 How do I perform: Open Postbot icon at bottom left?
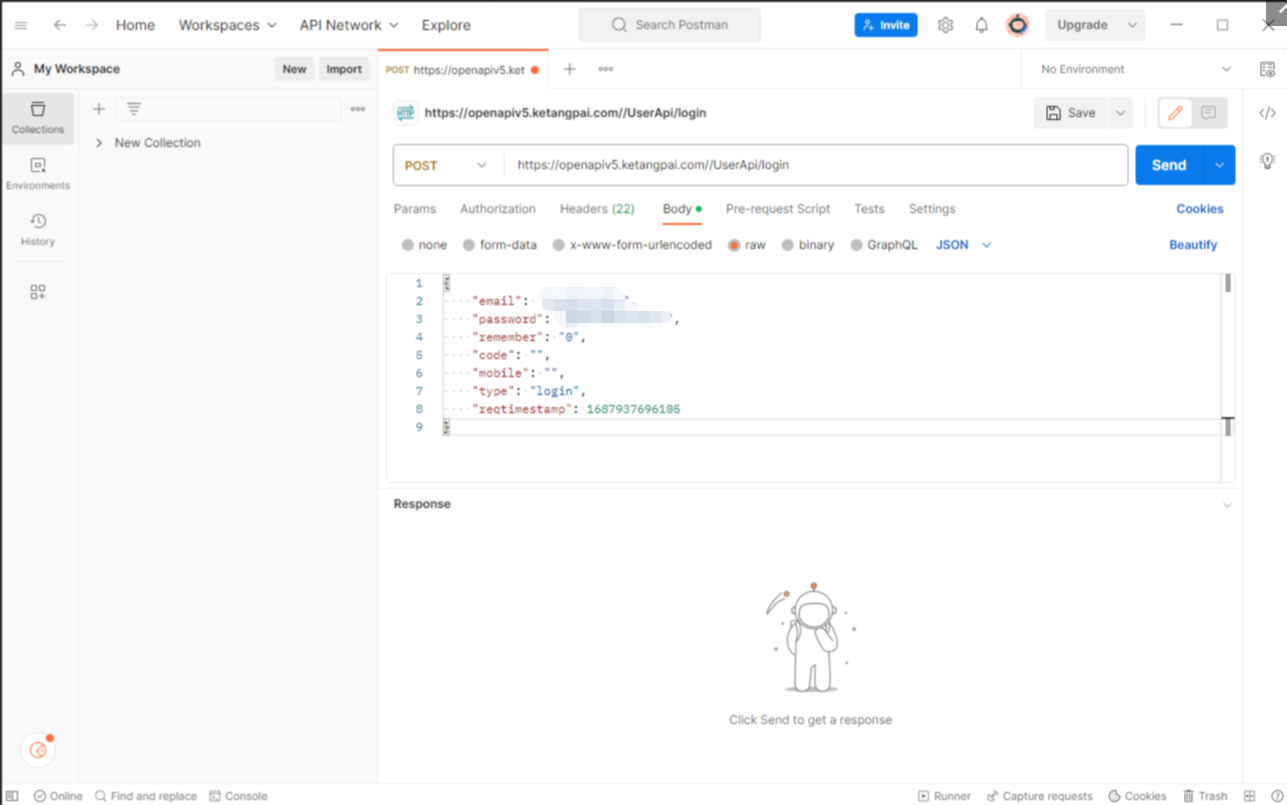tap(38, 749)
